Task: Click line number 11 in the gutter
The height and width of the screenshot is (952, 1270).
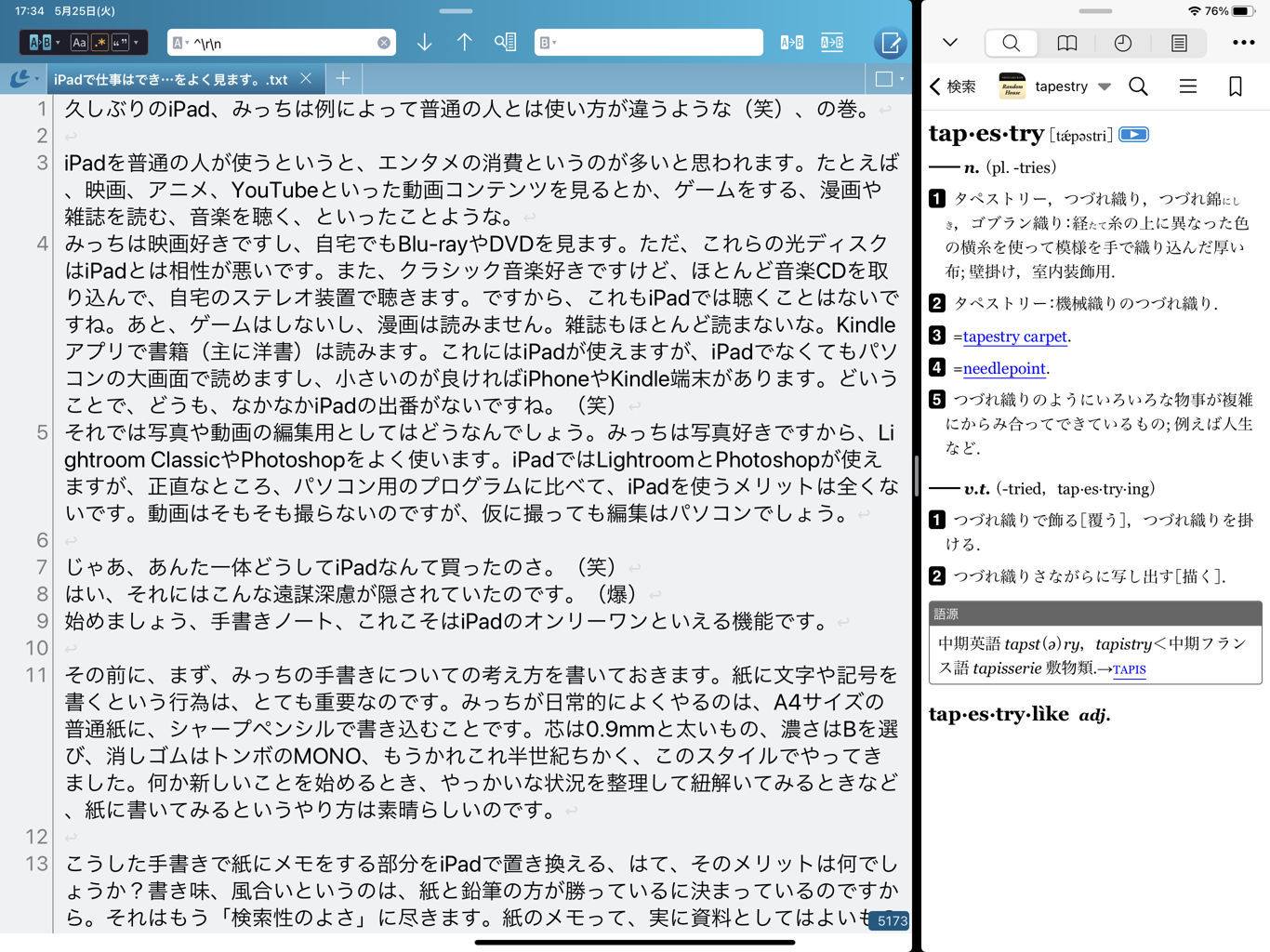Action: click(x=36, y=675)
